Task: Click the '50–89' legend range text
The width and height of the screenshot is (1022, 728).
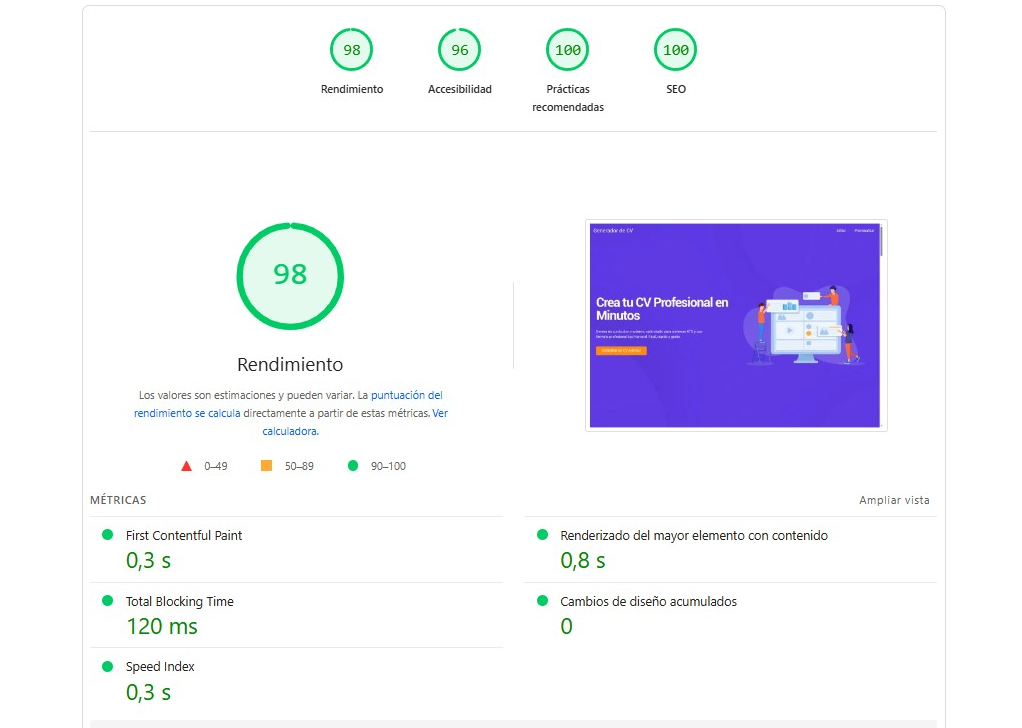Action: (299, 466)
